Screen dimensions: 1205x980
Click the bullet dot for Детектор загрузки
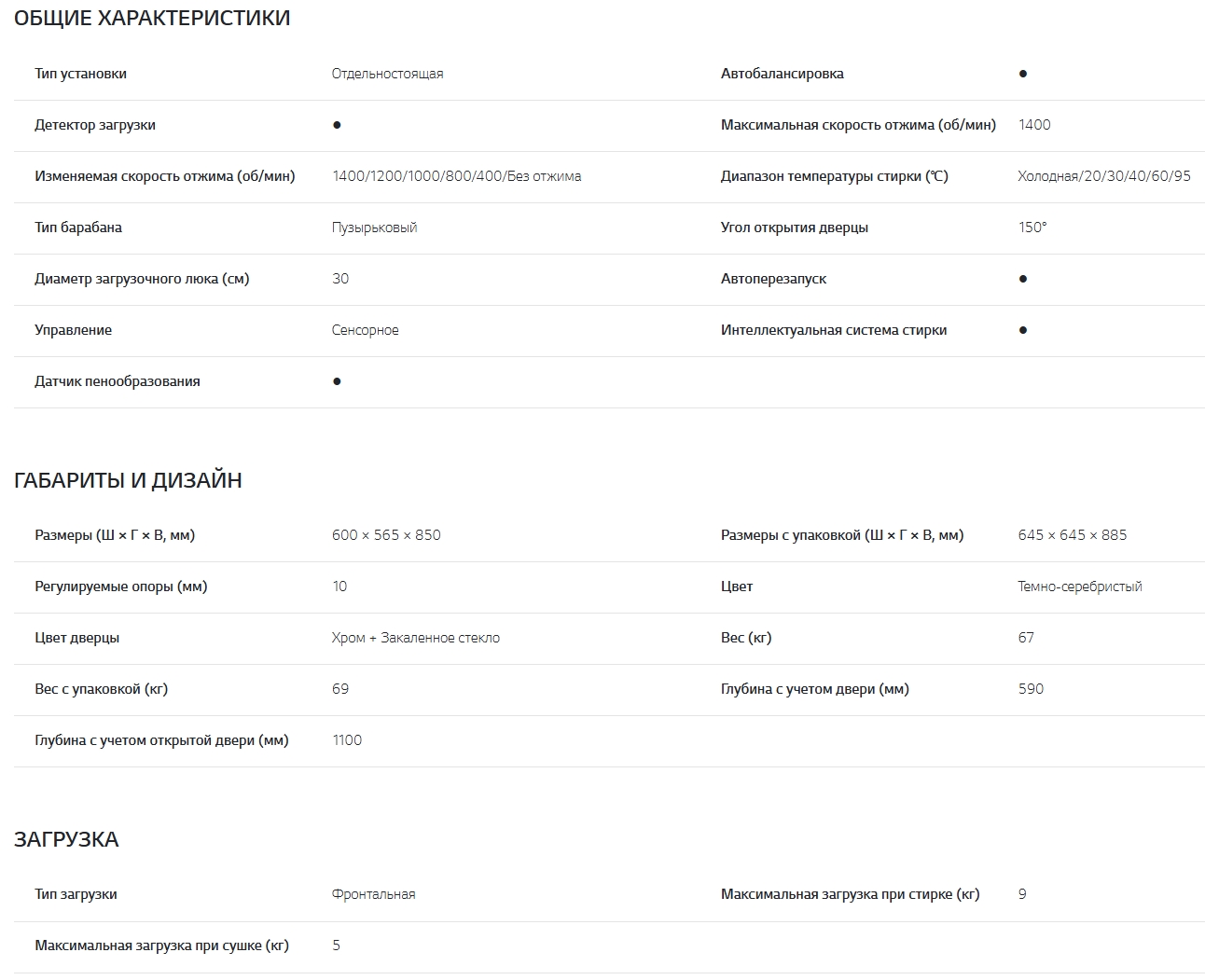click(x=337, y=125)
